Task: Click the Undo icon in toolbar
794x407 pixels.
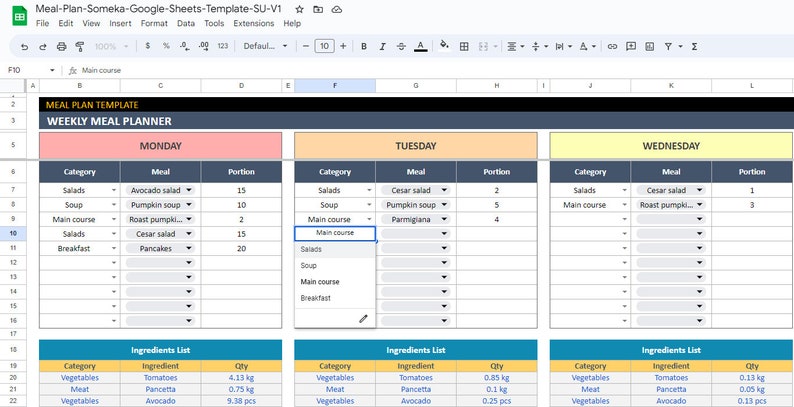Action: click(x=24, y=47)
